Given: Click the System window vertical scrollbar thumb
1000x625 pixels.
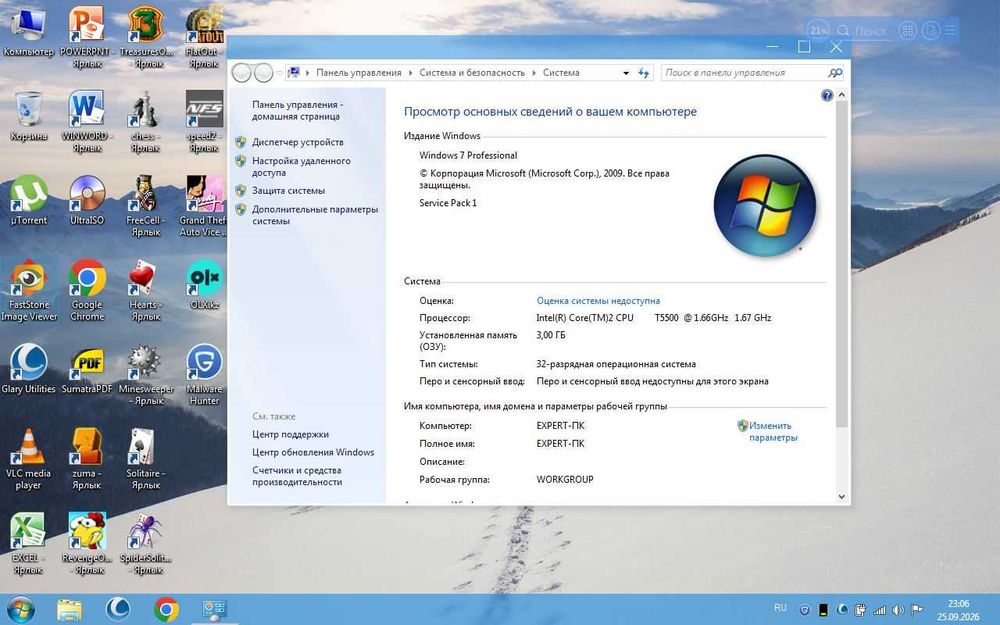Looking at the screenshot, I should (842, 263).
